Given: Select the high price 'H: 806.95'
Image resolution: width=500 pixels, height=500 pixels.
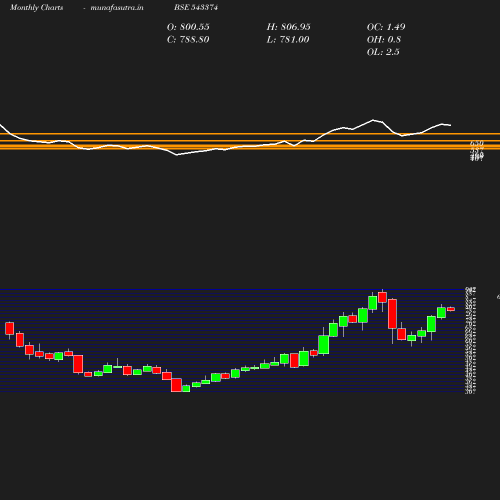Looking at the screenshot, I should [288, 27].
